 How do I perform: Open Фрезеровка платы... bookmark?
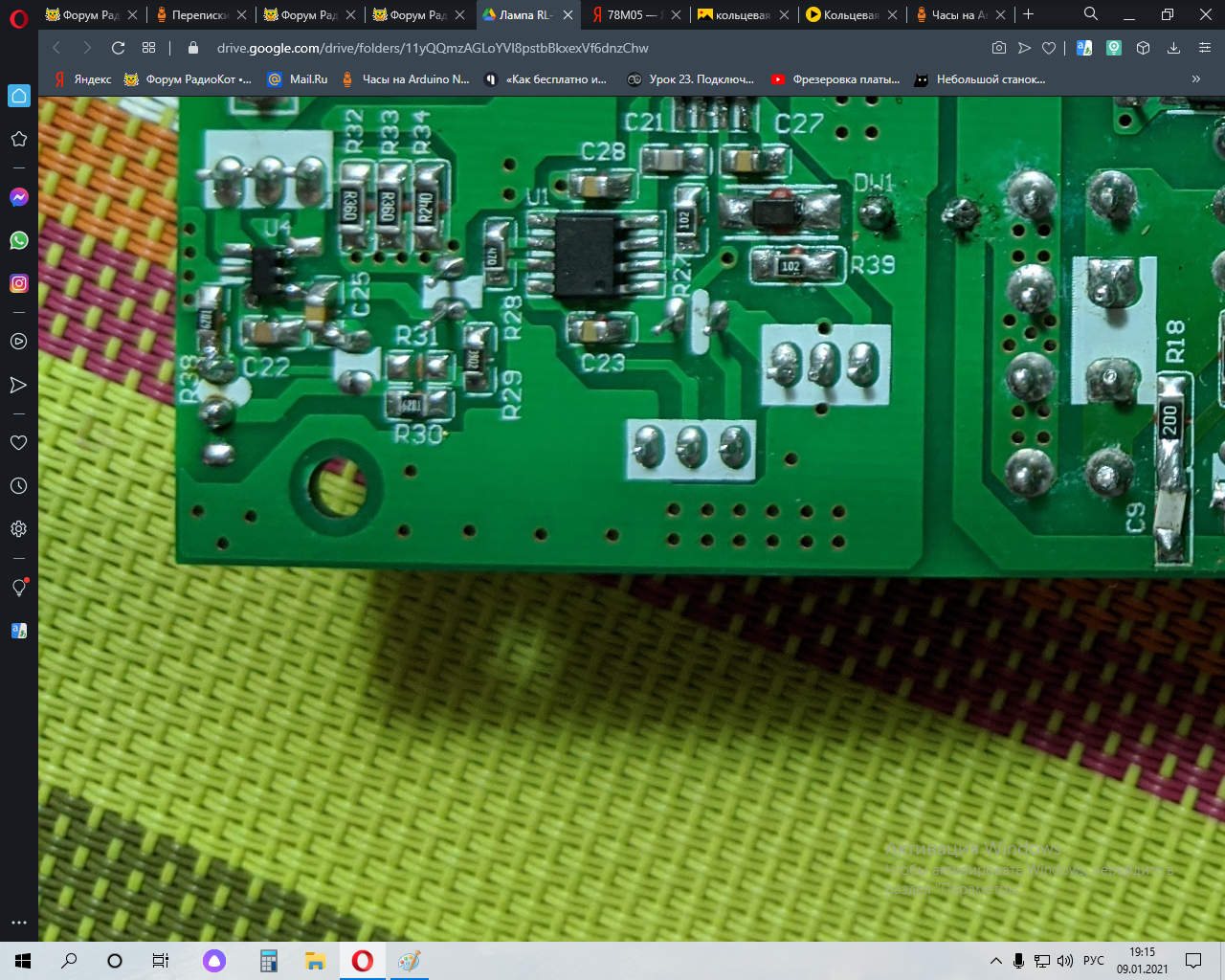(835, 79)
